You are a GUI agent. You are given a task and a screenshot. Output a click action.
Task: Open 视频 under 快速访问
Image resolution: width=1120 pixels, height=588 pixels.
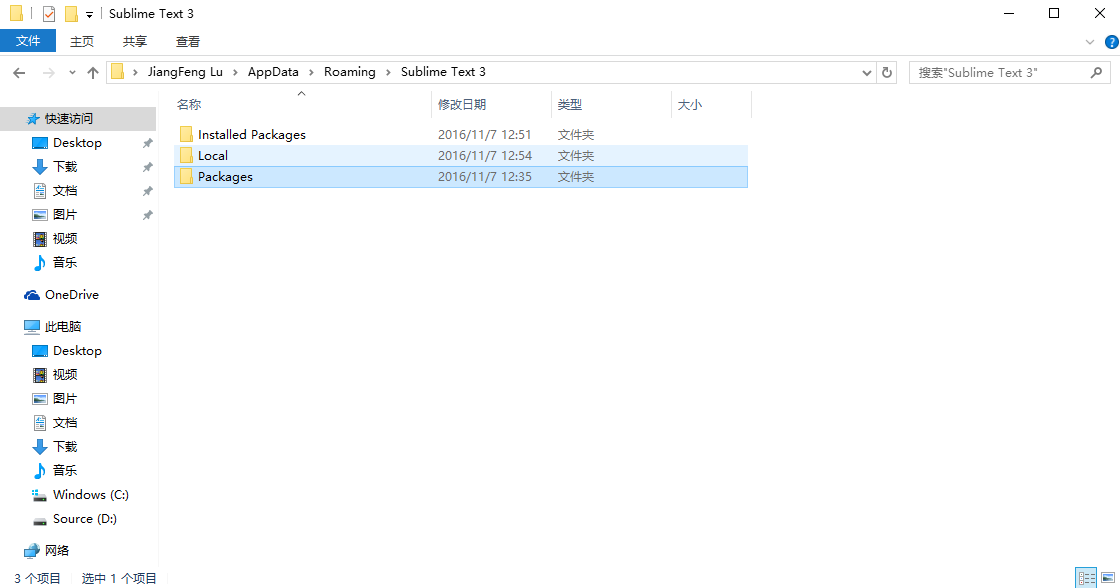coord(65,239)
